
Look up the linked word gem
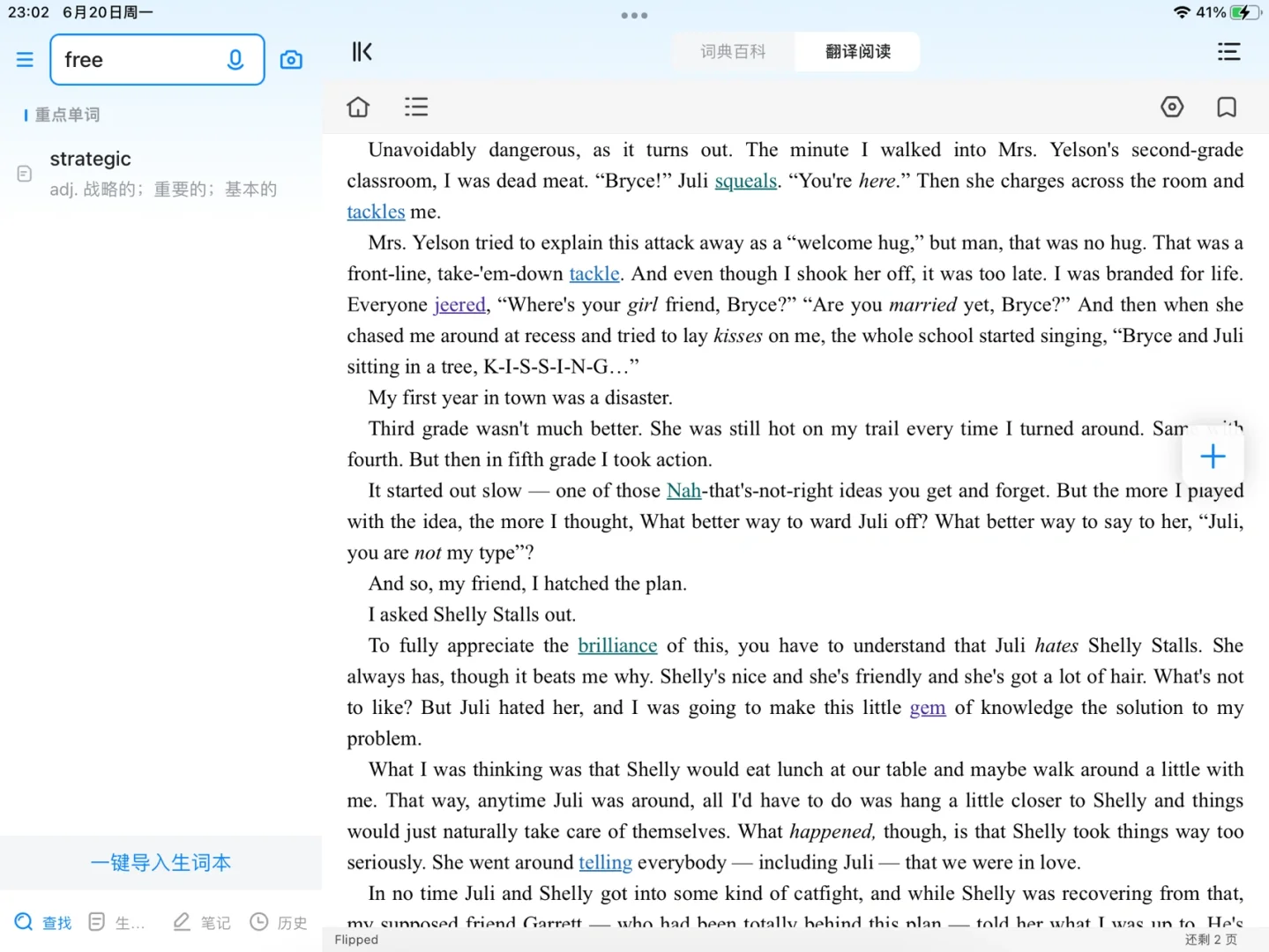928,707
